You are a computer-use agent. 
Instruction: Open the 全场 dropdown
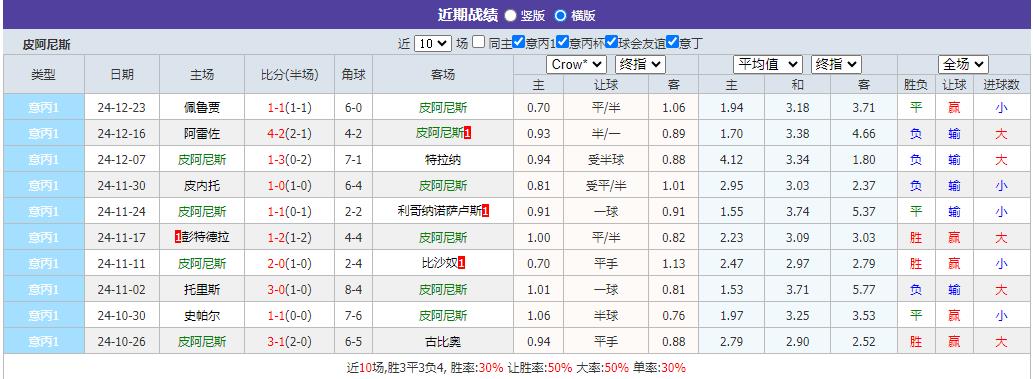pos(963,65)
